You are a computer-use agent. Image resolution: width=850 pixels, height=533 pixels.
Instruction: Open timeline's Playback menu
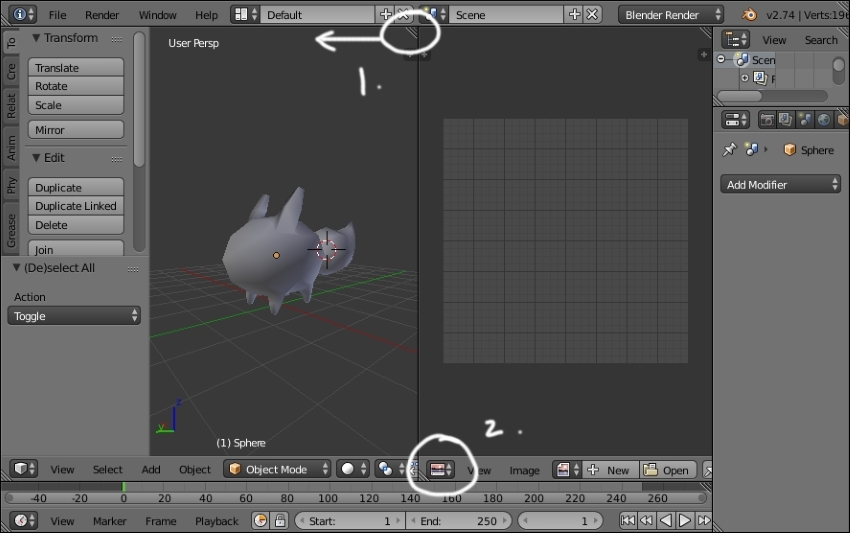click(216, 521)
